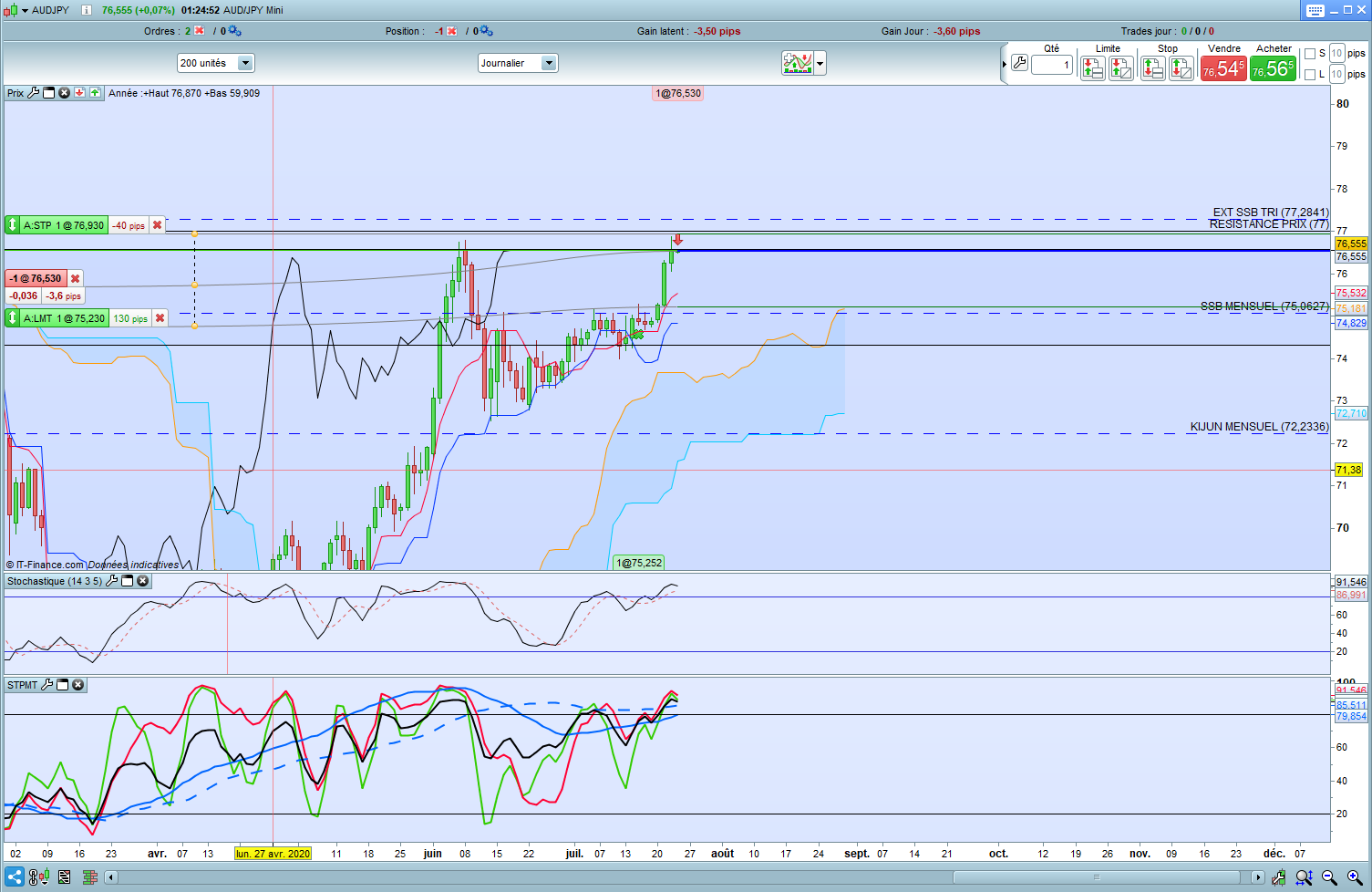Open the on-screen keyboard icon in title bar
This screenshot has width=1372, height=892.
click(1315, 10)
